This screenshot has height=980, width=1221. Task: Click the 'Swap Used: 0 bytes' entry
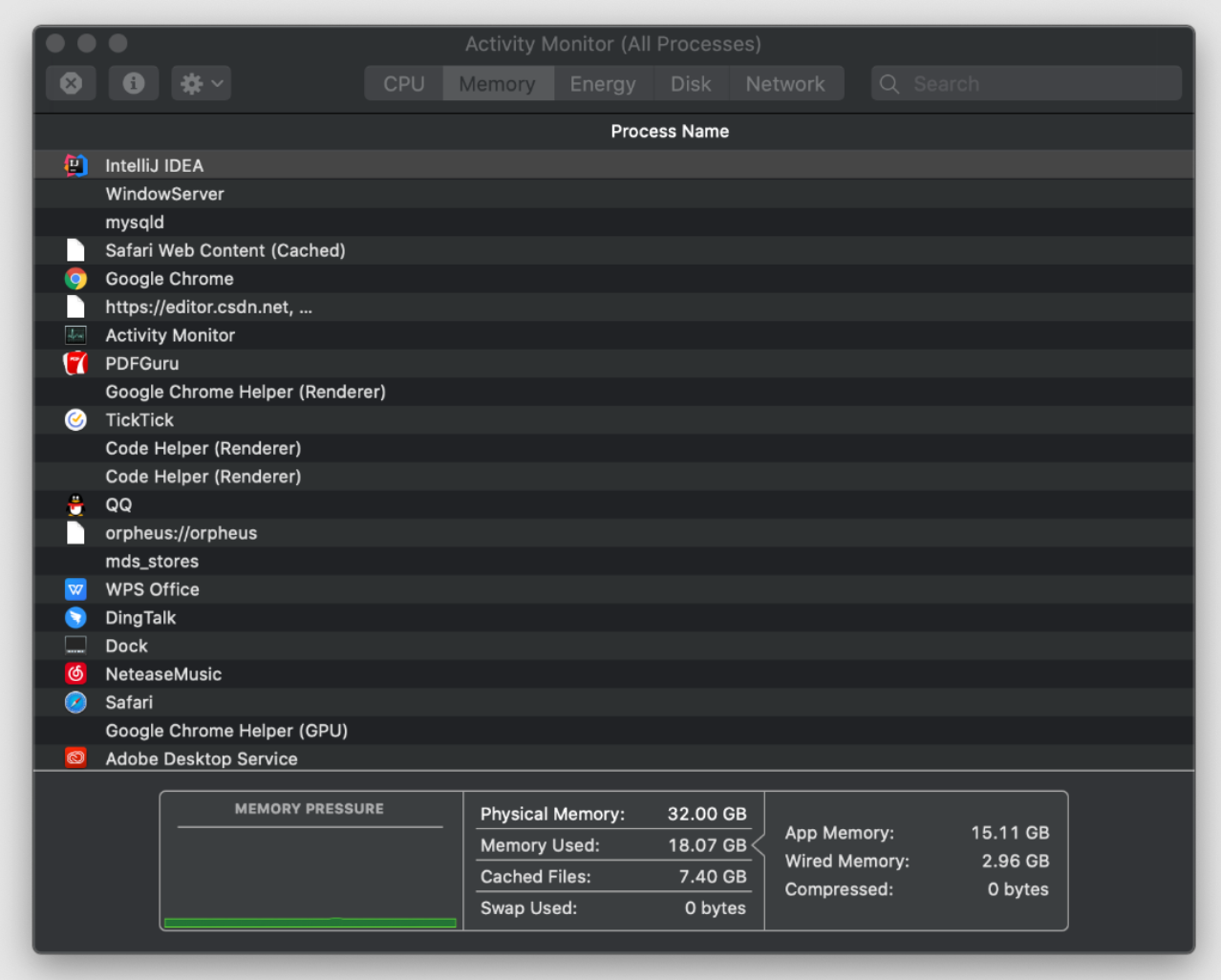tap(613, 908)
